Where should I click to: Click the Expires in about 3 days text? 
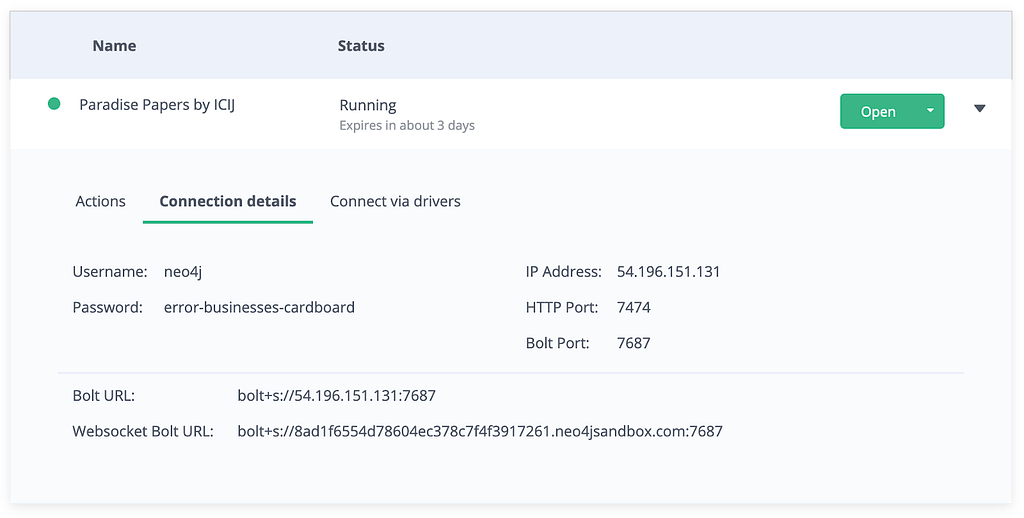point(407,126)
